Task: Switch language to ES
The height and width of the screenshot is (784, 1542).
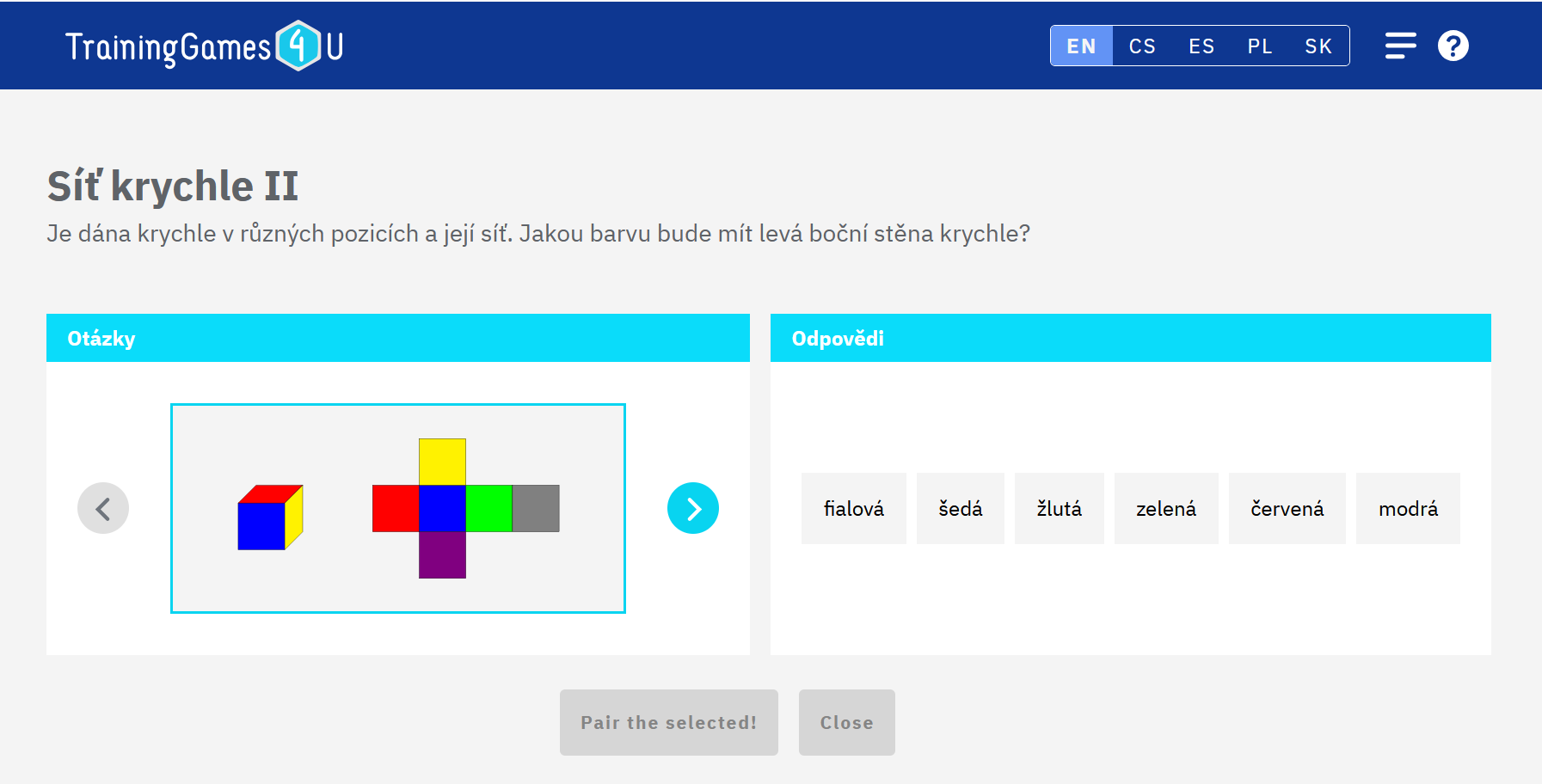Action: [1201, 46]
